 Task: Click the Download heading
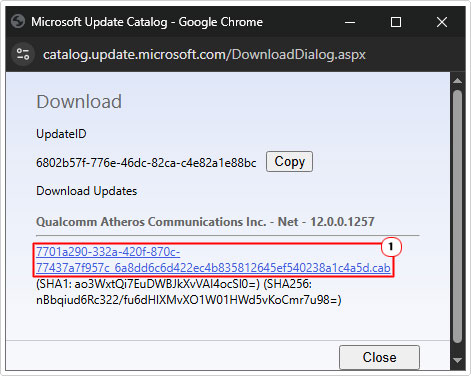79,101
